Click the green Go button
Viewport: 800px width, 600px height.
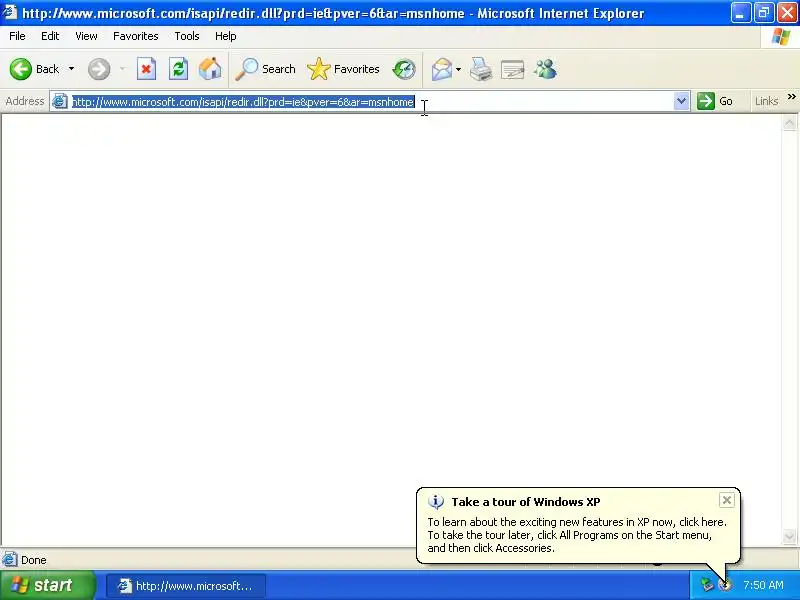click(x=715, y=101)
